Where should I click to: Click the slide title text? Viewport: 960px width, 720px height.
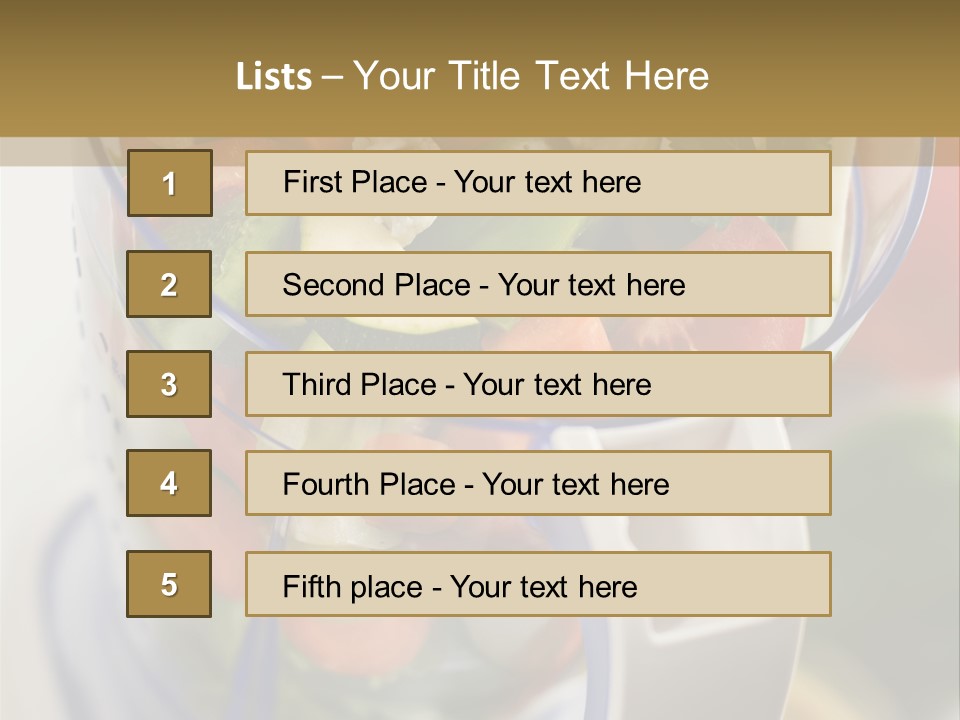click(x=473, y=76)
